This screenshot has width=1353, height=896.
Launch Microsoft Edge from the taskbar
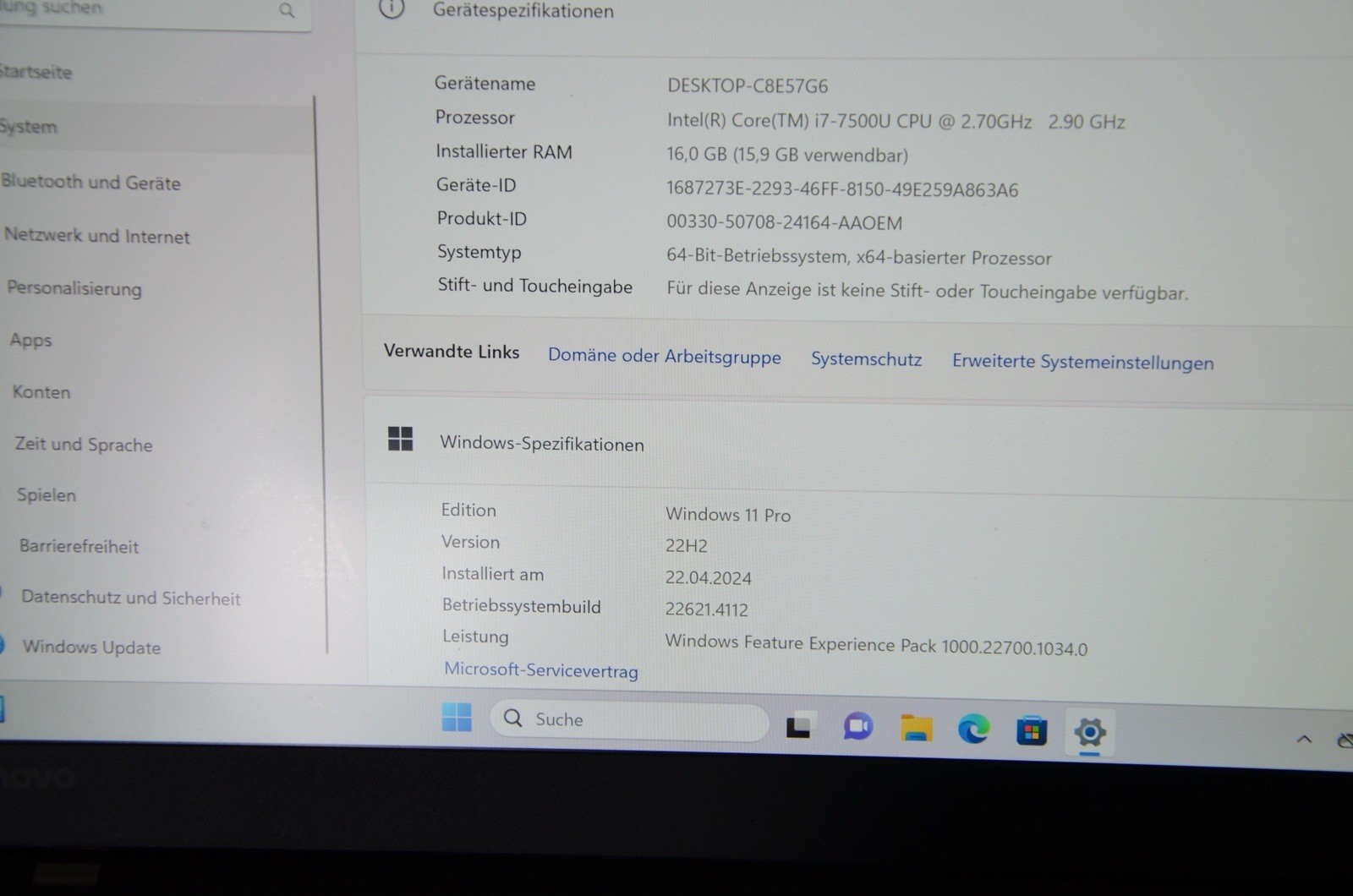pyautogui.click(x=973, y=729)
